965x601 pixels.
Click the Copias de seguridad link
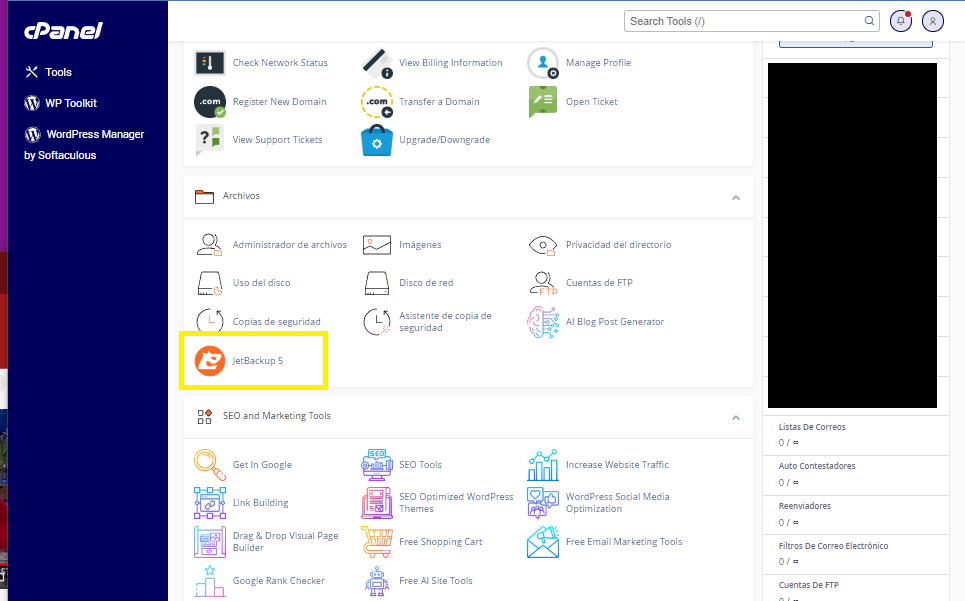tap(276, 322)
